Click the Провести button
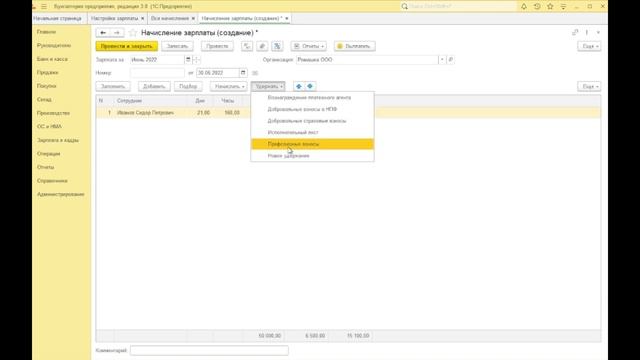 coord(217,46)
